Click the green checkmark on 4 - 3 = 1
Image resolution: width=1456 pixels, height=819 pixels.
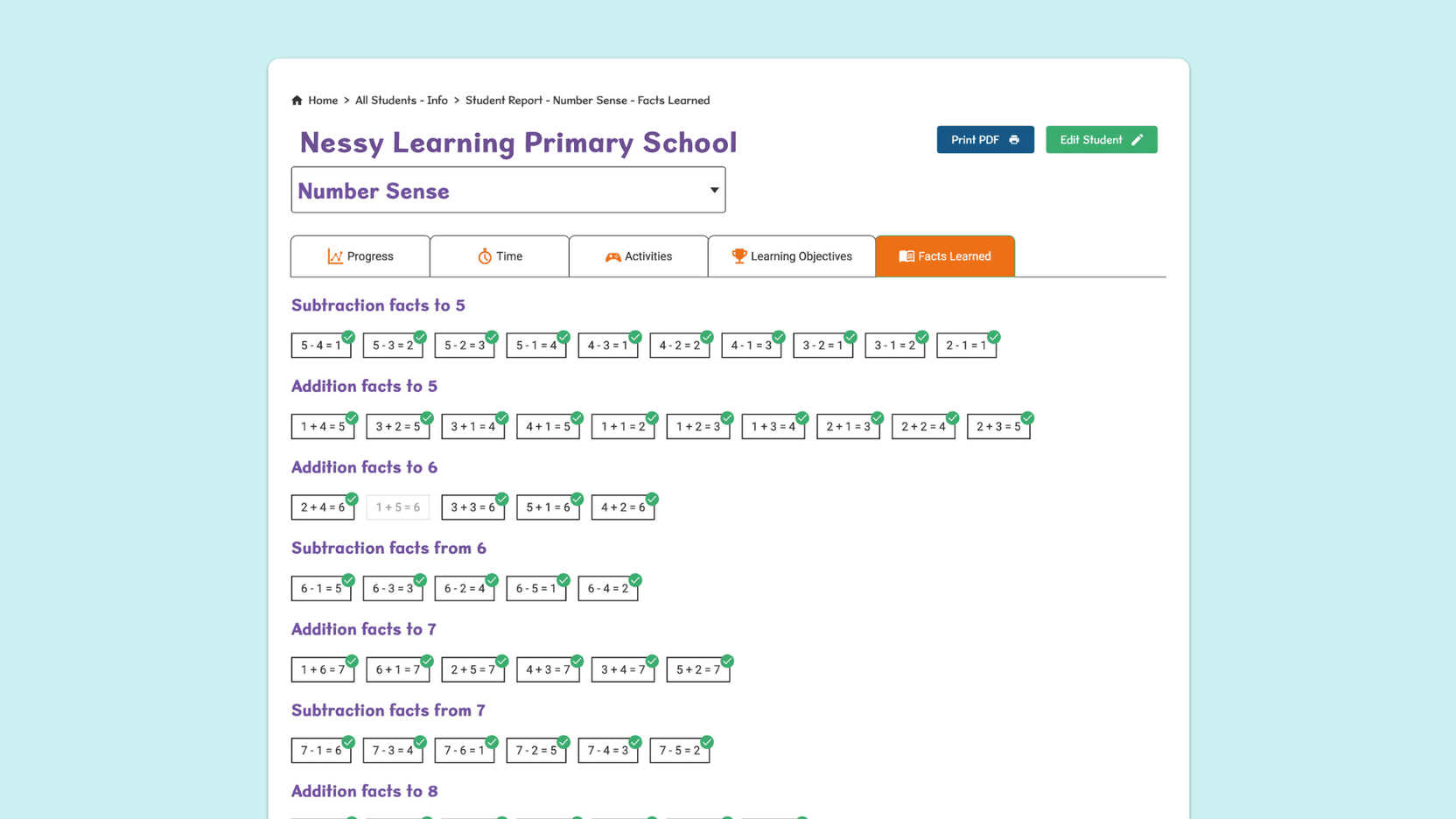pos(635,337)
